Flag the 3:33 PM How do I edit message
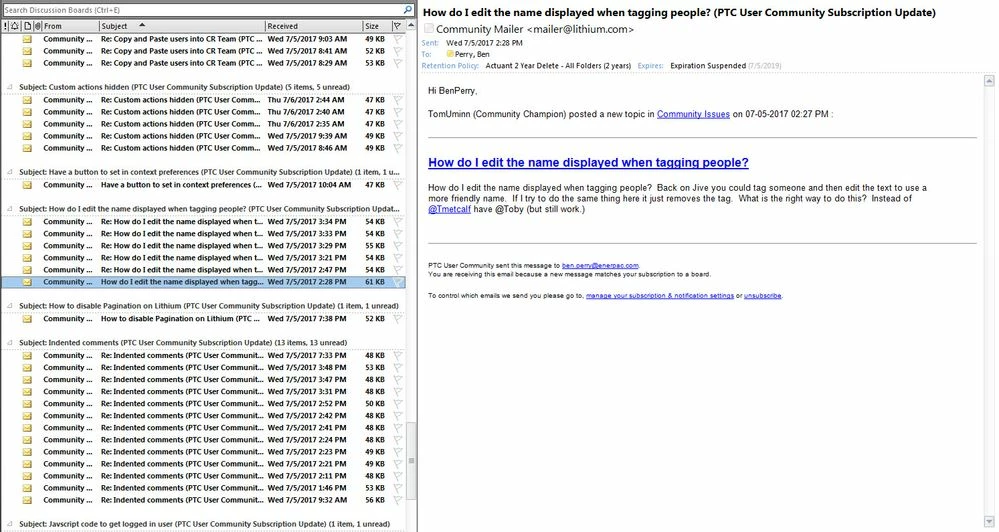This screenshot has width=999, height=532. [398, 234]
